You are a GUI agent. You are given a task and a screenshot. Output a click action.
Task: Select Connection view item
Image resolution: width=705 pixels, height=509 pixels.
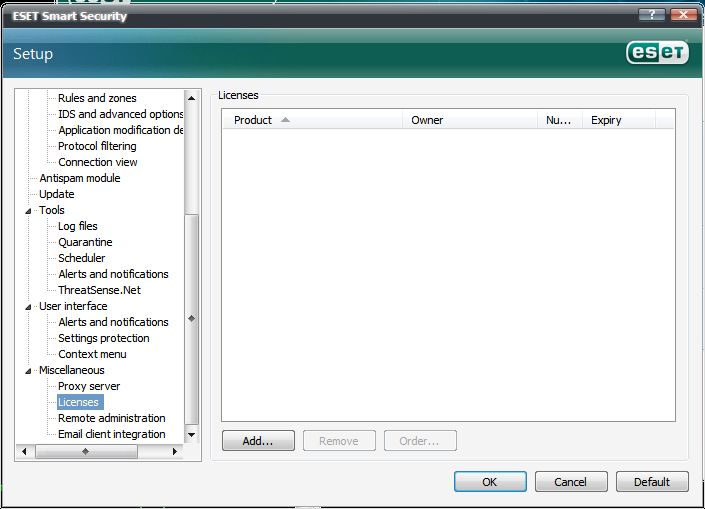(x=98, y=162)
